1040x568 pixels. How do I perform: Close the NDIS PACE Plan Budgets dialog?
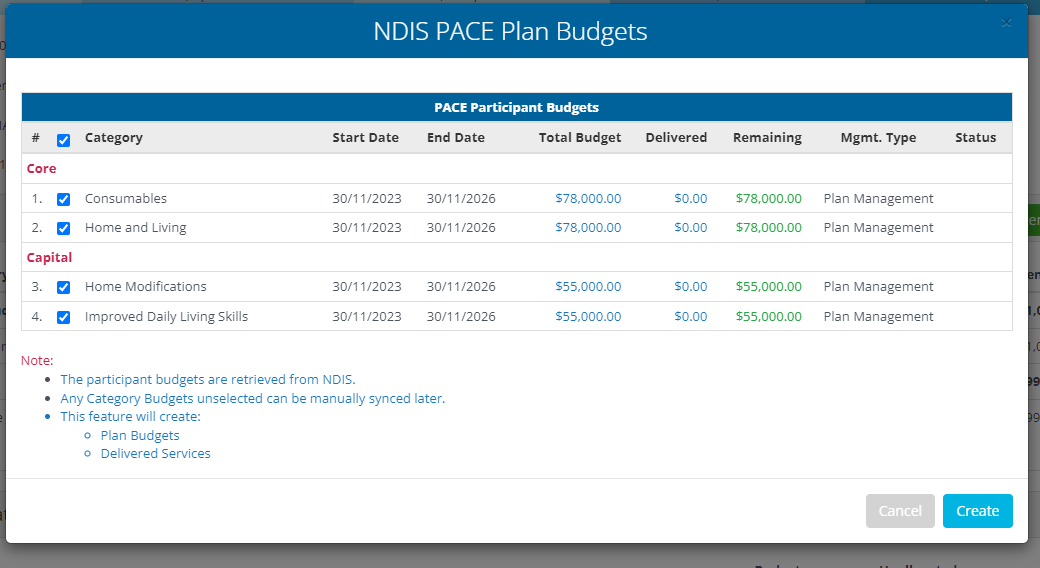point(1006,23)
